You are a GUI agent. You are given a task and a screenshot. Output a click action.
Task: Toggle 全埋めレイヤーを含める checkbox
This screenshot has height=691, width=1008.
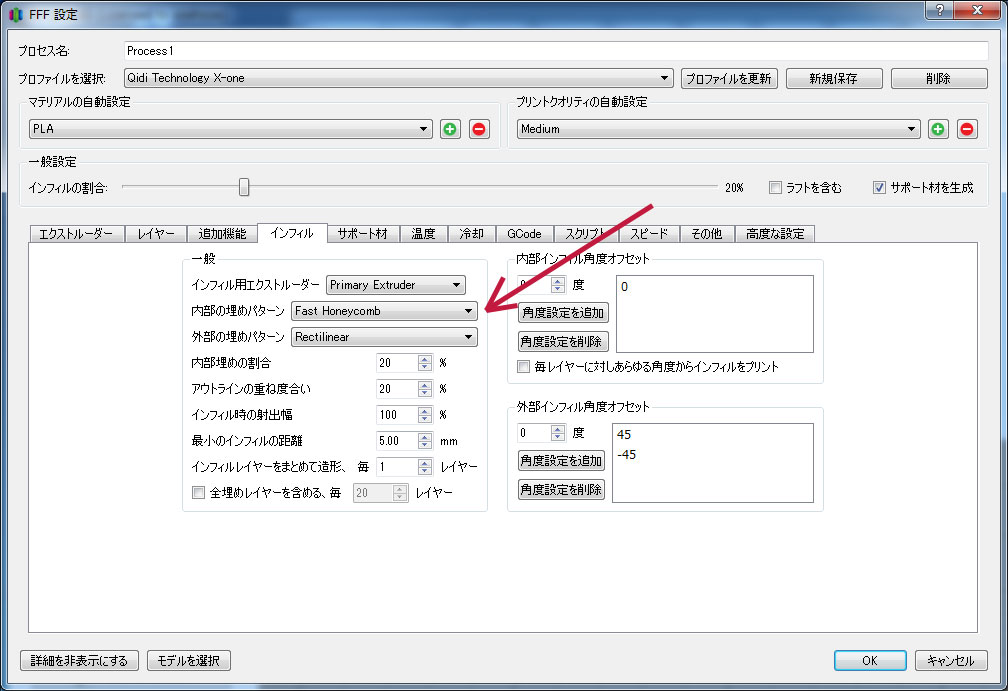(x=198, y=492)
